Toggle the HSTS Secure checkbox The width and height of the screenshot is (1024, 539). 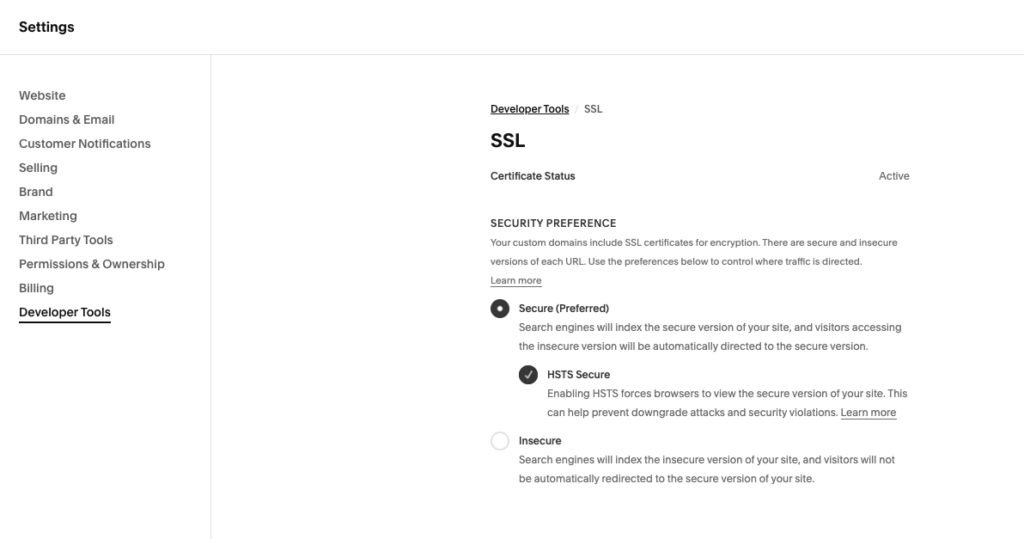pos(528,375)
